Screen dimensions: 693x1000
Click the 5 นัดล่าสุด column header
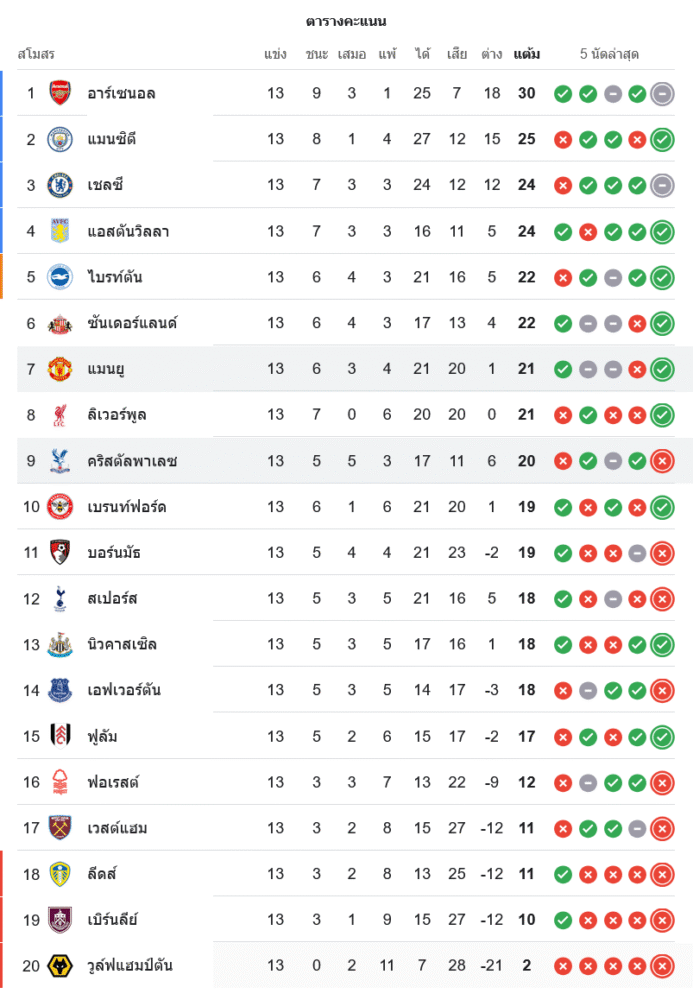click(609, 54)
